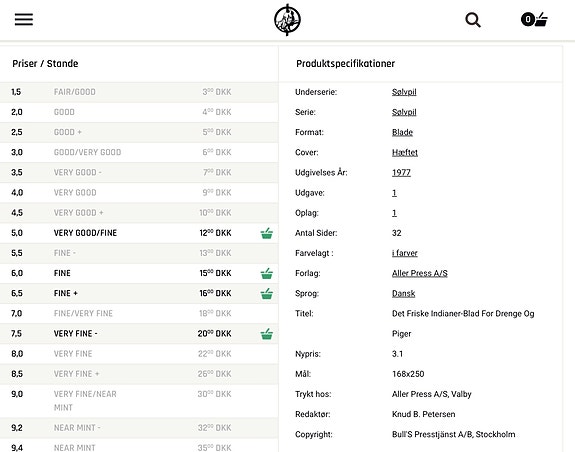Click the FAIR/GOOD grade row
Screen dimensions: 575x452
[x=139, y=92]
